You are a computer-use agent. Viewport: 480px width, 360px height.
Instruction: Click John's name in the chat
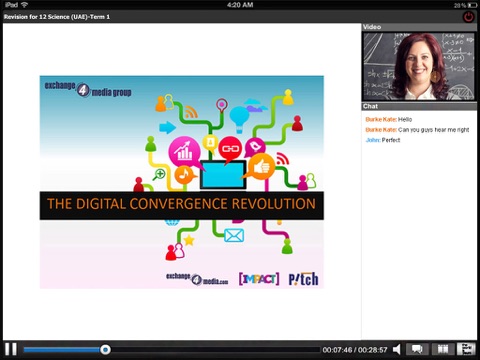pos(373,140)
